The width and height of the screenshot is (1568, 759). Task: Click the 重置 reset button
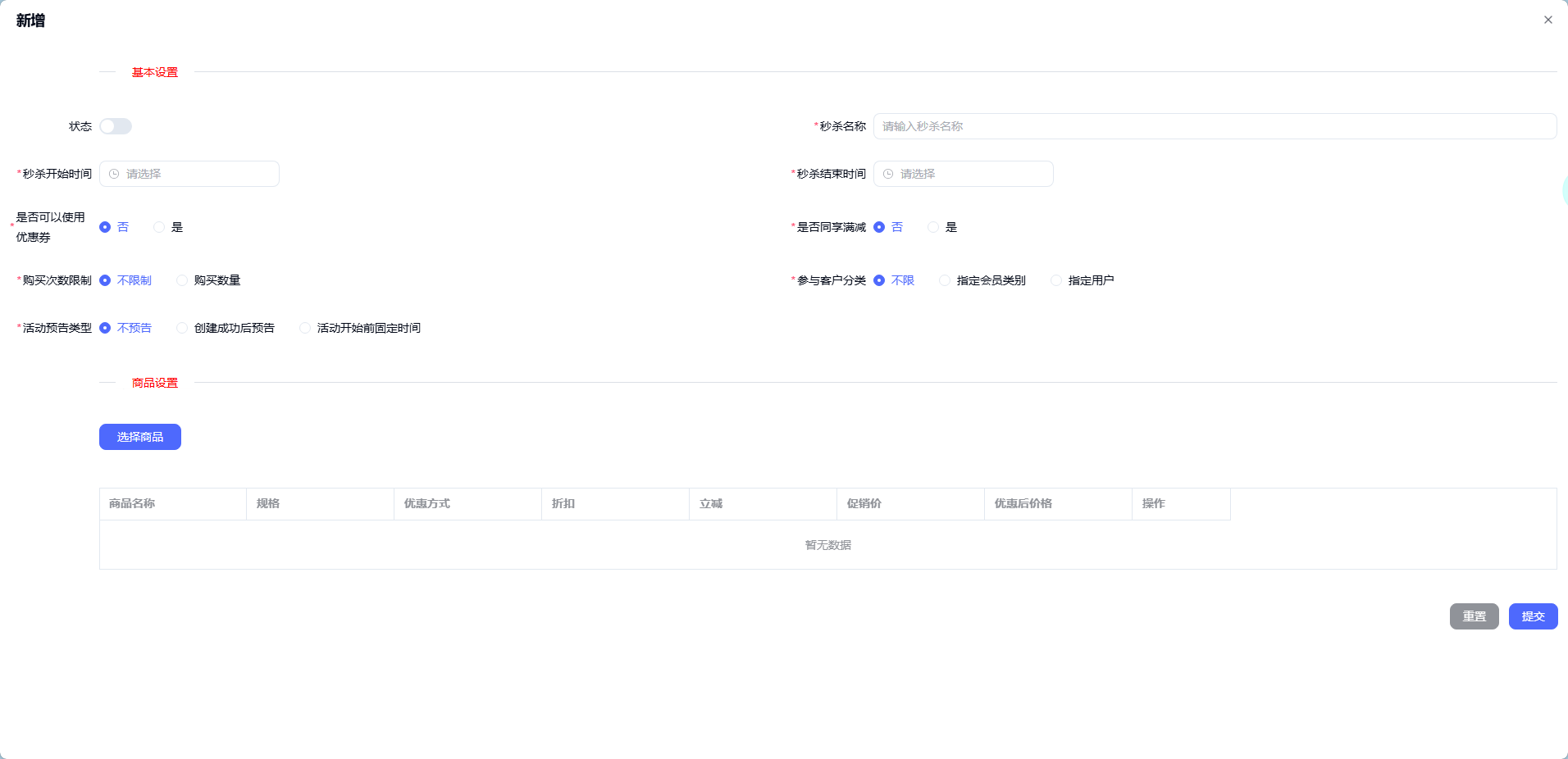pos(1473,616)
